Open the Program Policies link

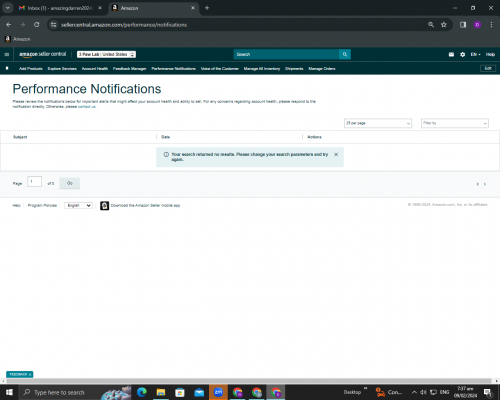point(42,205)
